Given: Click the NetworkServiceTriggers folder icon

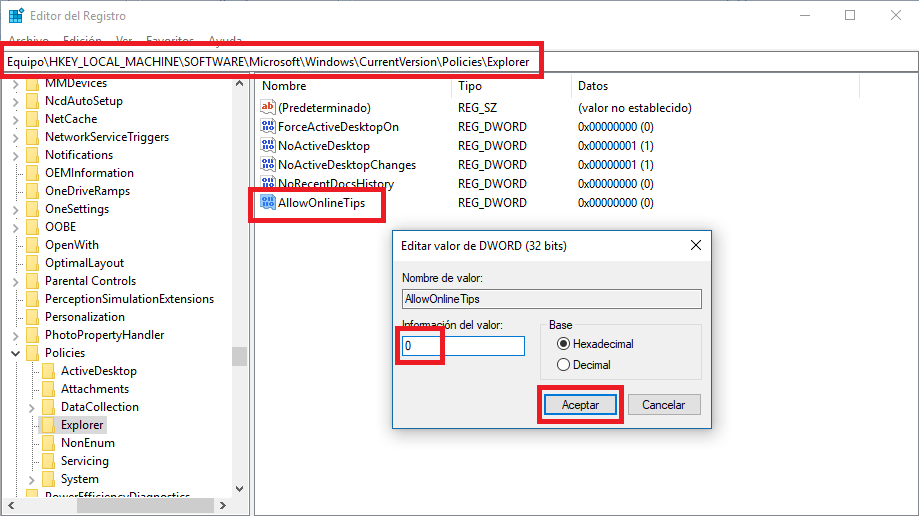Looking at the screenshot, I should [x=33, y=137].
